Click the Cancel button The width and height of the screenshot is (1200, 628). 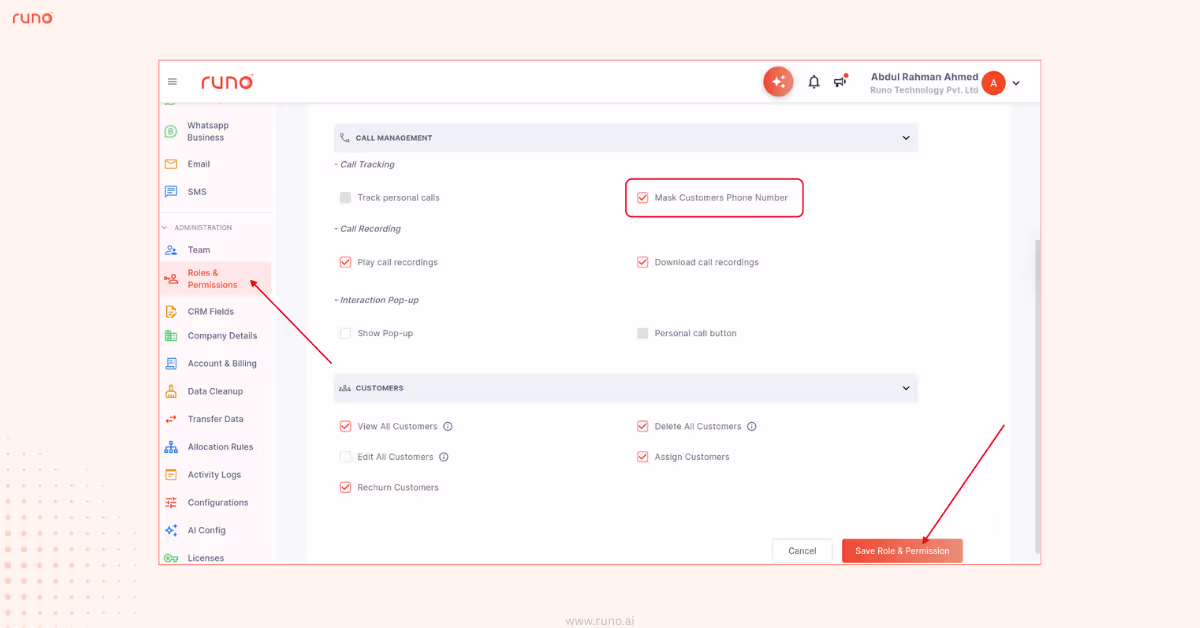pyautogui.click(x=802, y=551)
